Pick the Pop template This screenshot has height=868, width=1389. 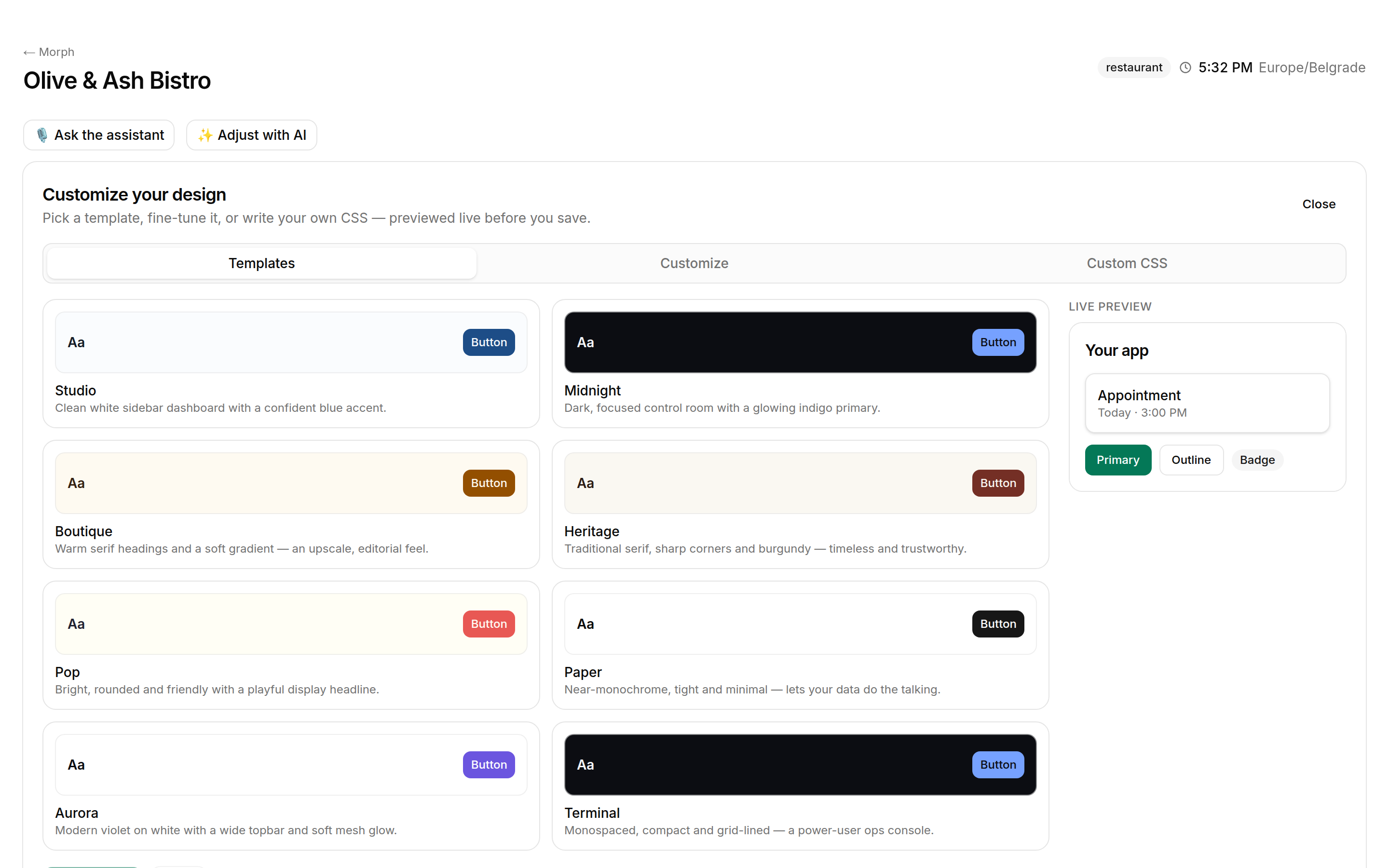point(291,645)
